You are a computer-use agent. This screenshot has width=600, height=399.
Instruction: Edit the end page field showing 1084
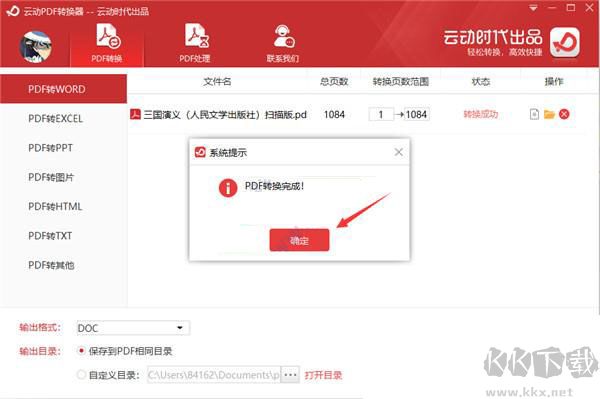417,114
